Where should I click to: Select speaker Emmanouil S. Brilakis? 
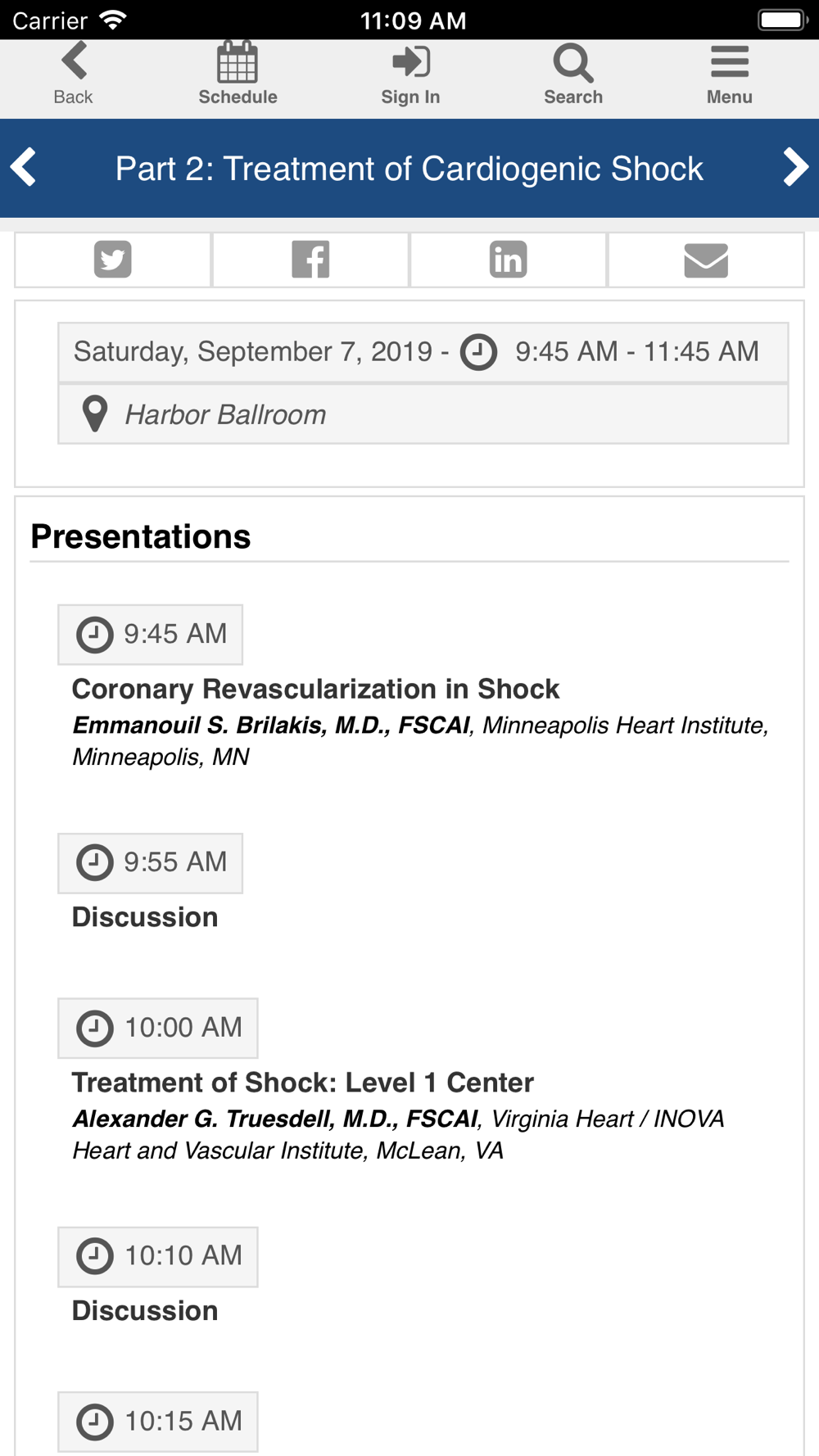coord(271,726)
